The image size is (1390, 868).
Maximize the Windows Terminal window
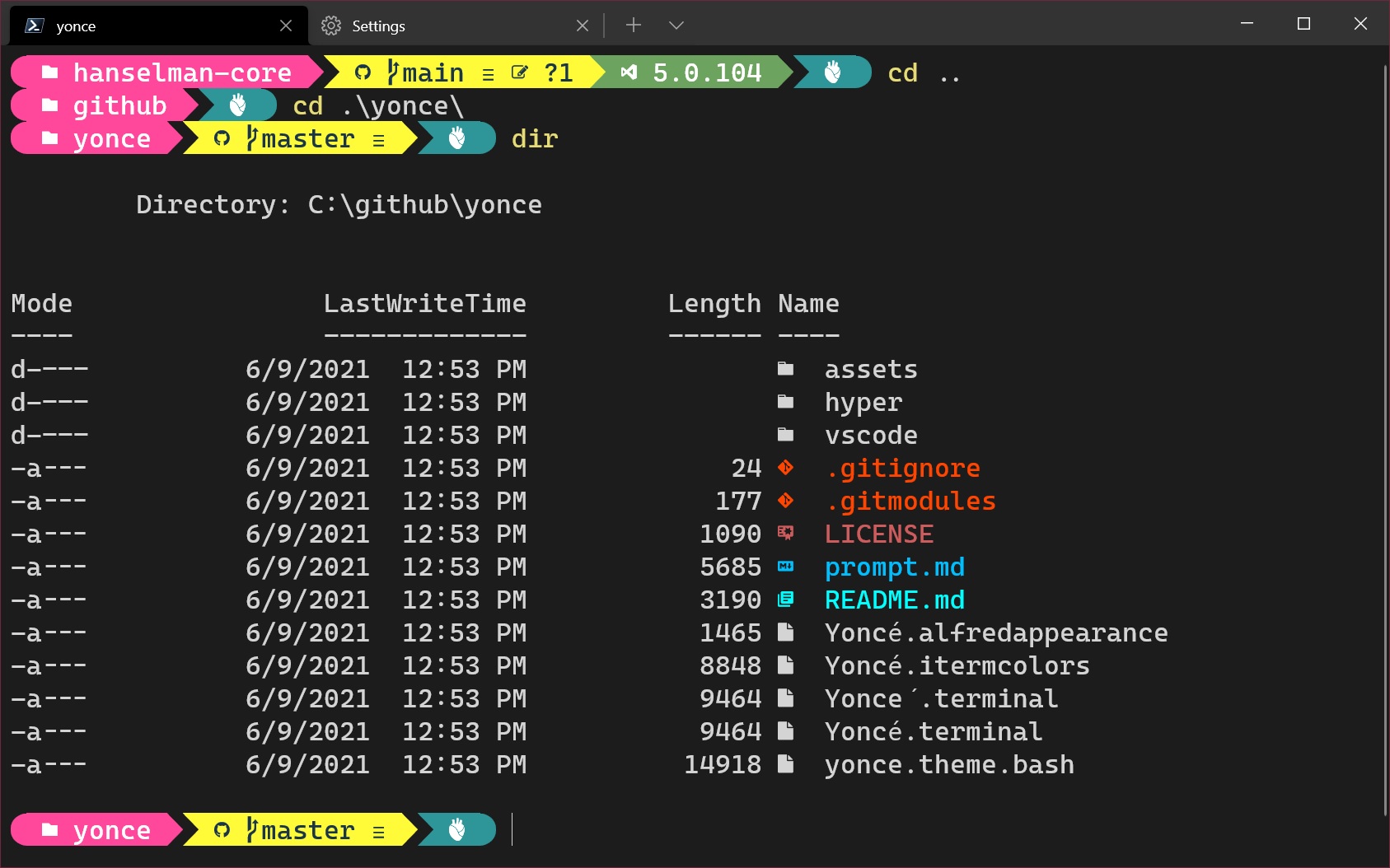(1303, 23)
